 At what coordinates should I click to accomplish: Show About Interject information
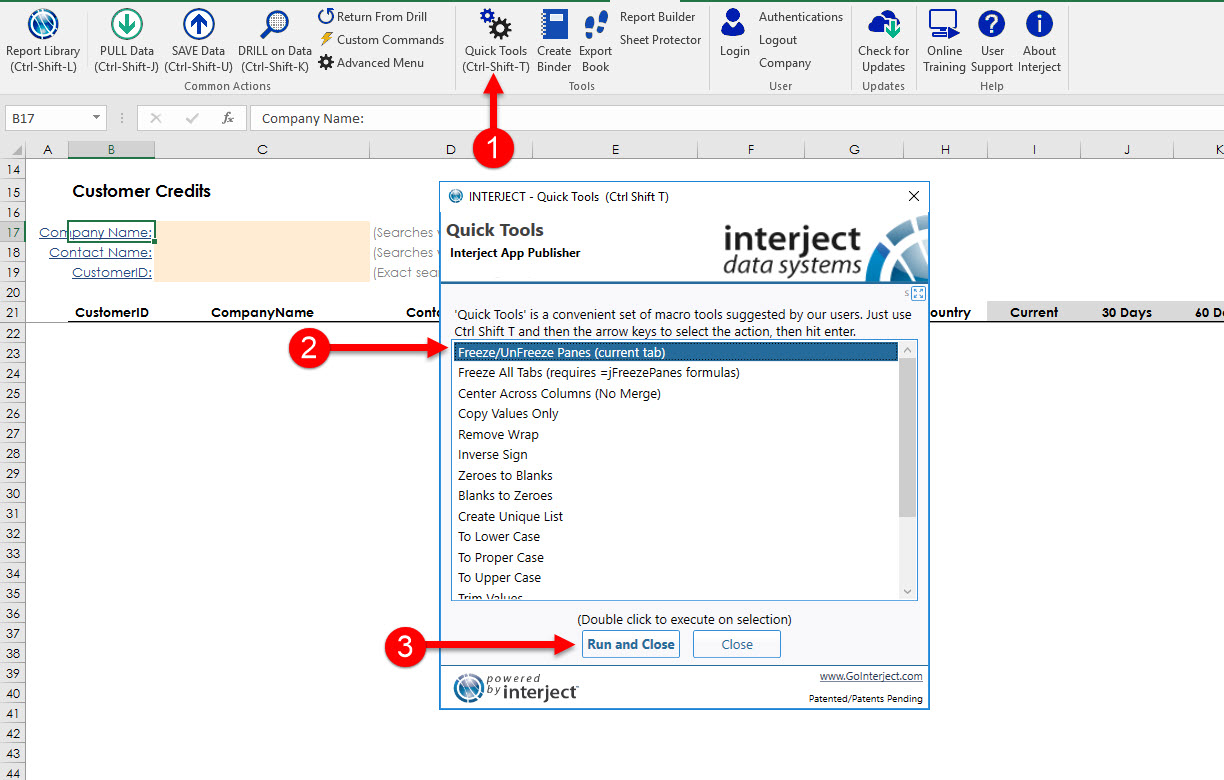click(1039, 40)
